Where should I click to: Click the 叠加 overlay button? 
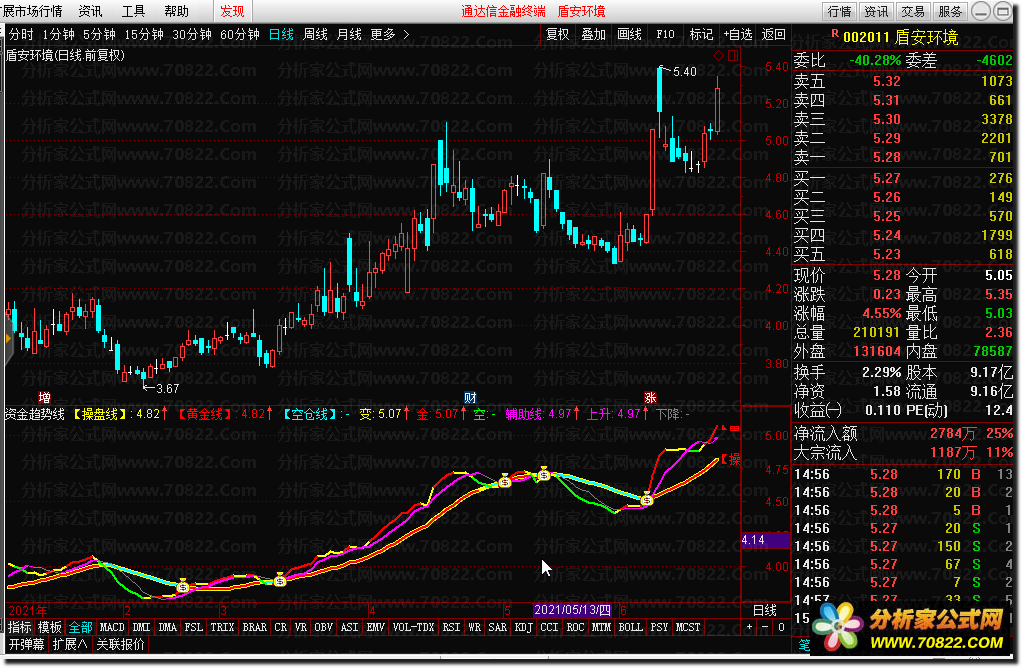coord(593,35)
